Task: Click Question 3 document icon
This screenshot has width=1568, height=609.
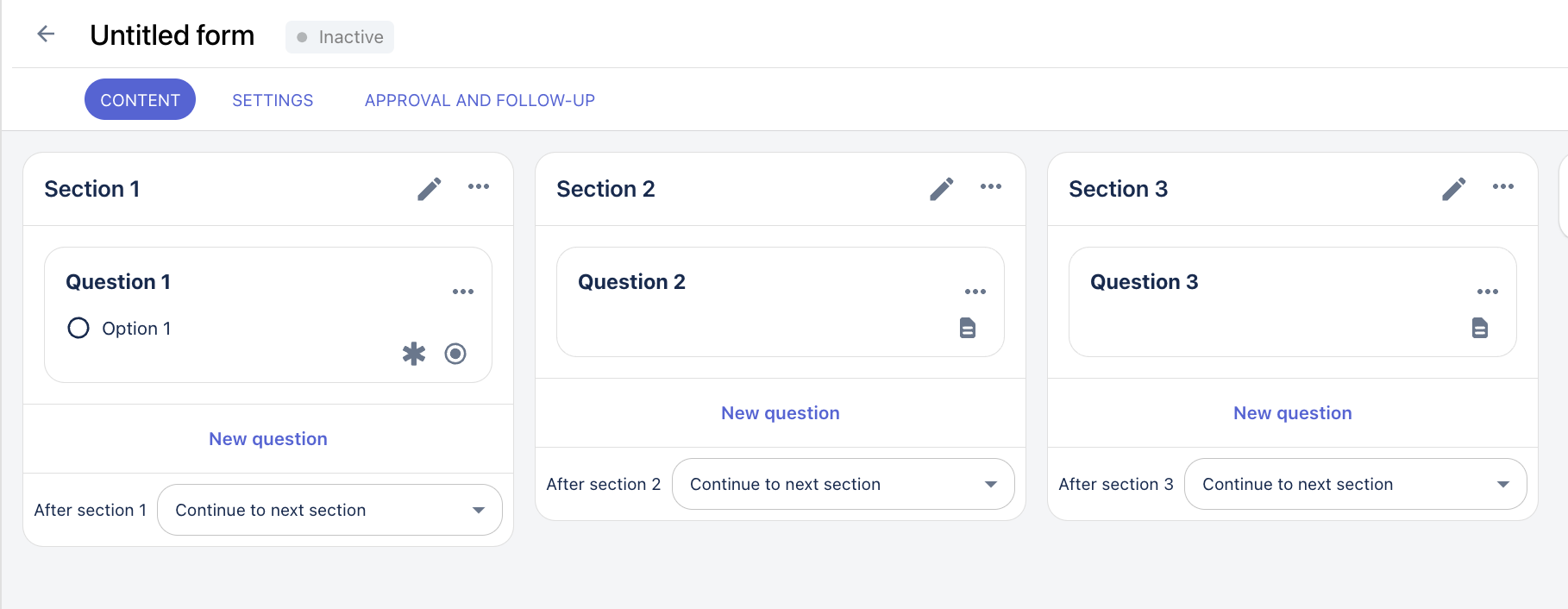Action: (1480, 328)
